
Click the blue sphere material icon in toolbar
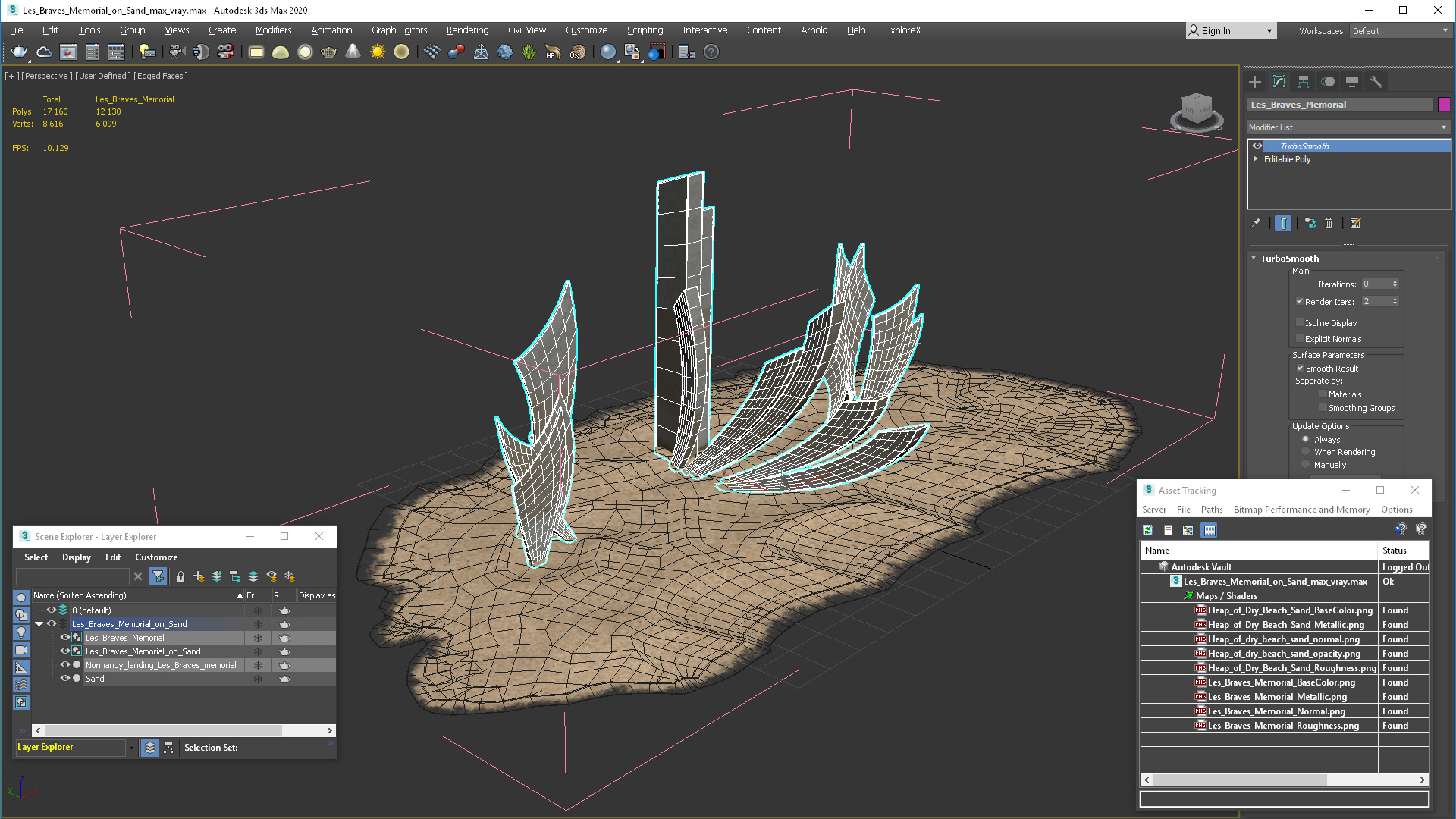pyautogui.click(x=607, y=52)
